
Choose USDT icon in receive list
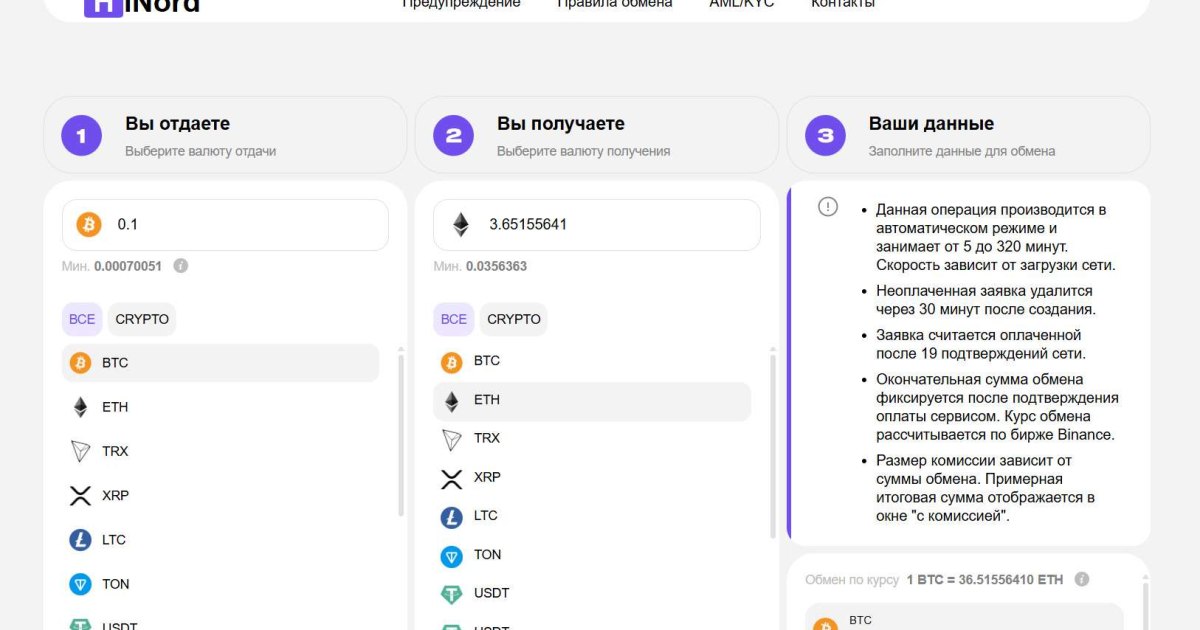click(452, 594)
